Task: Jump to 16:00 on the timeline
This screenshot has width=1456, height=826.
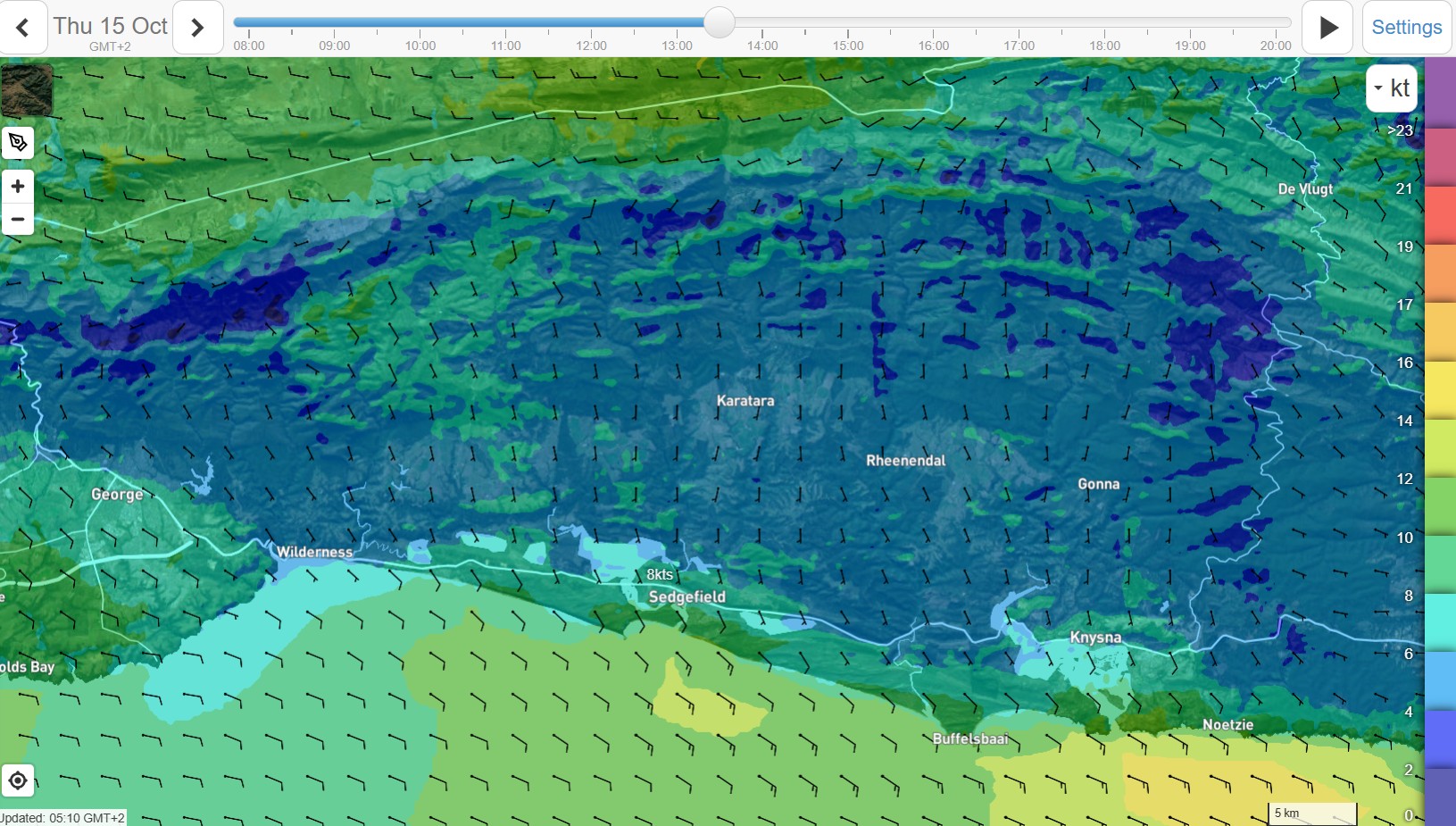Action: click(x=933, y=46)
